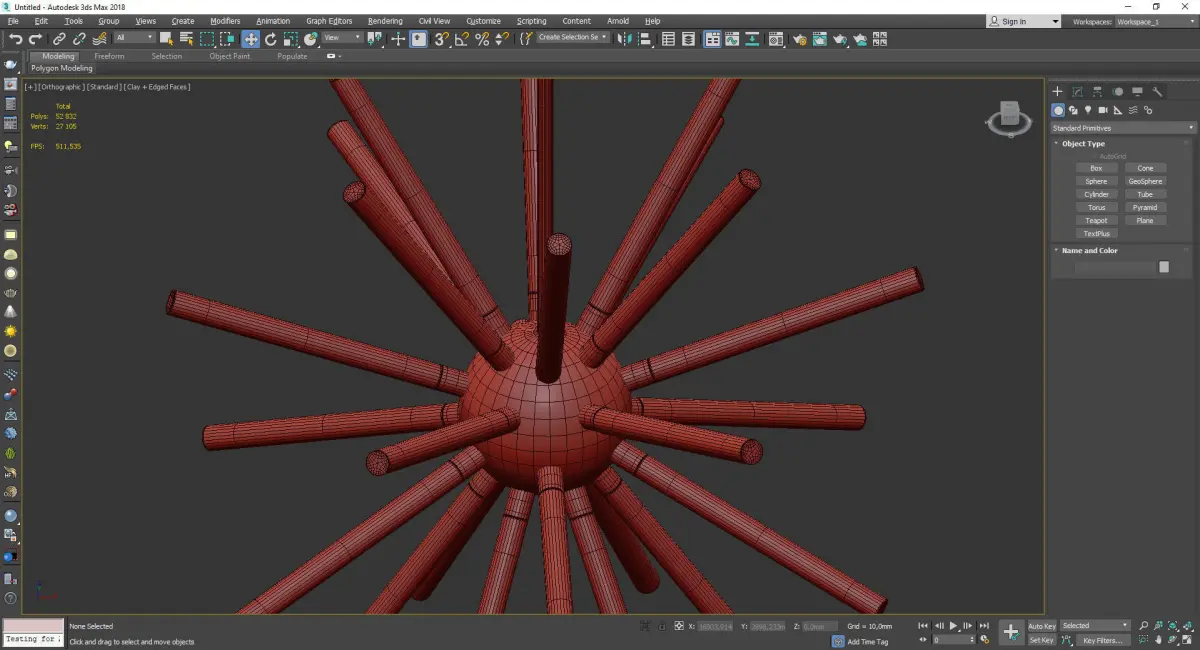Select the Select and Link tool
1200x650 pixels.
60,39
